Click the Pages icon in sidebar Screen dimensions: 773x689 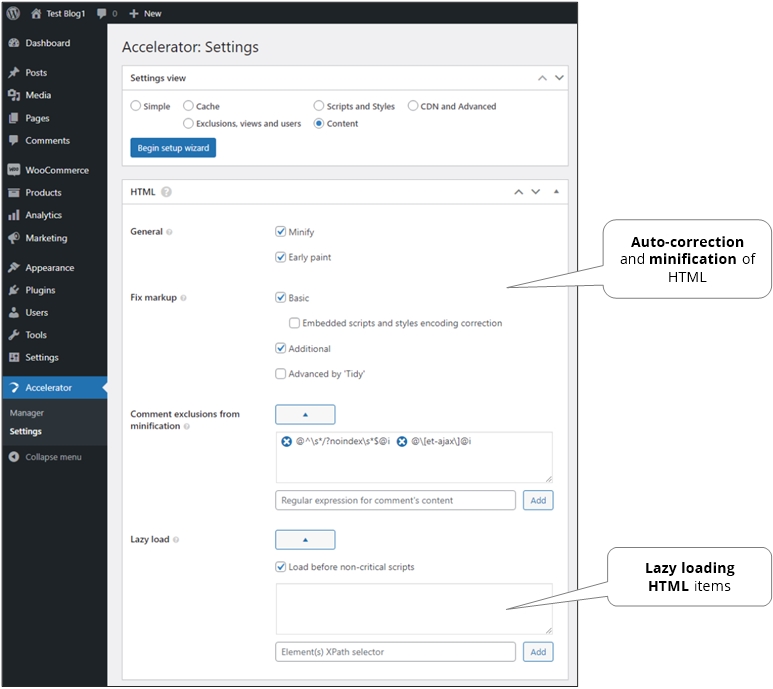14,118
